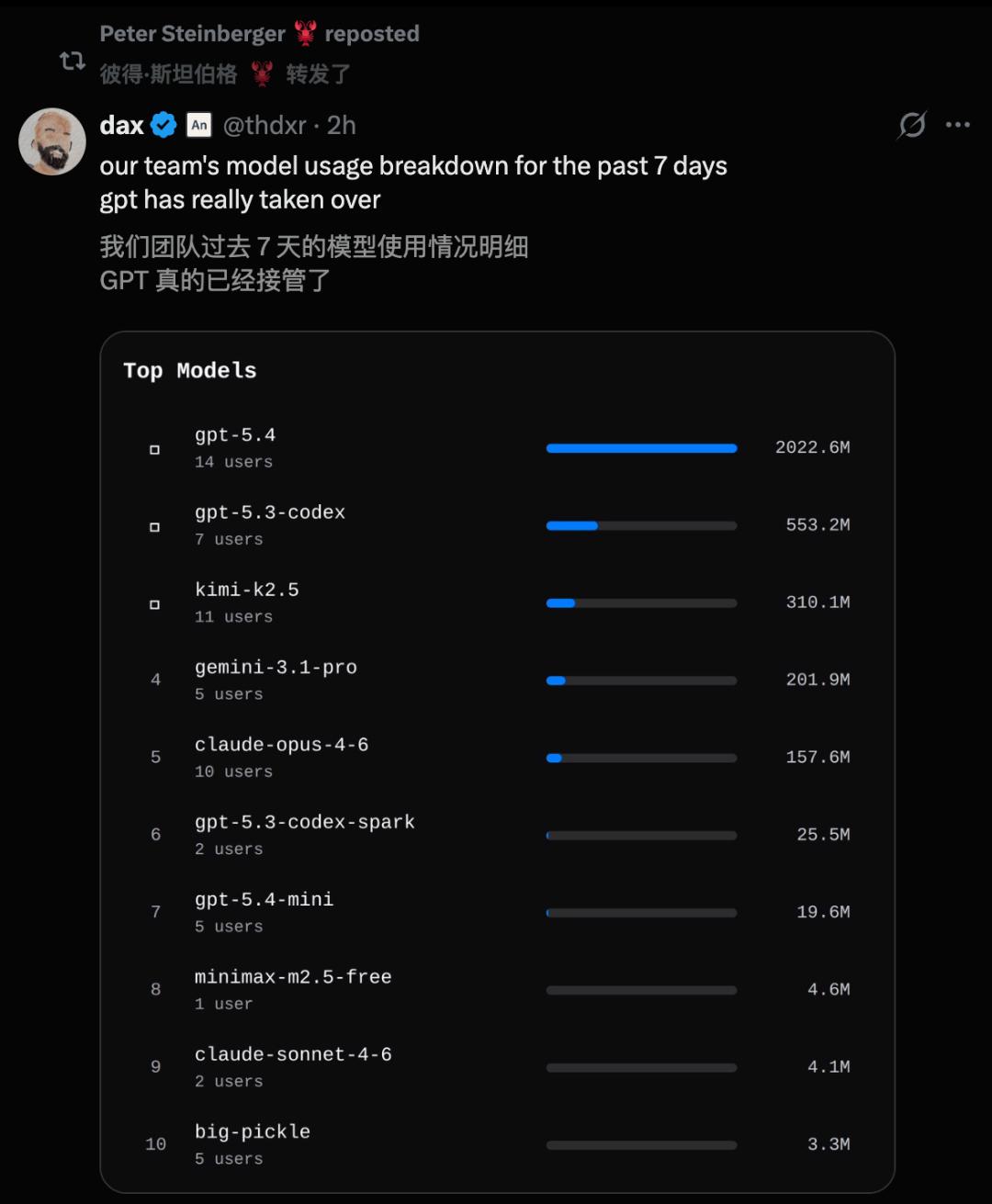Click the @thdxr handle
The image size is (992, 1204).
point(265,125)
